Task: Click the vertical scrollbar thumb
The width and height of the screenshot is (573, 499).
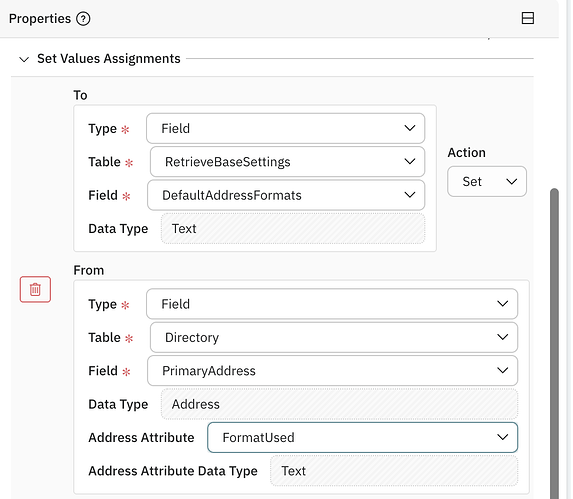Action: 554,343
